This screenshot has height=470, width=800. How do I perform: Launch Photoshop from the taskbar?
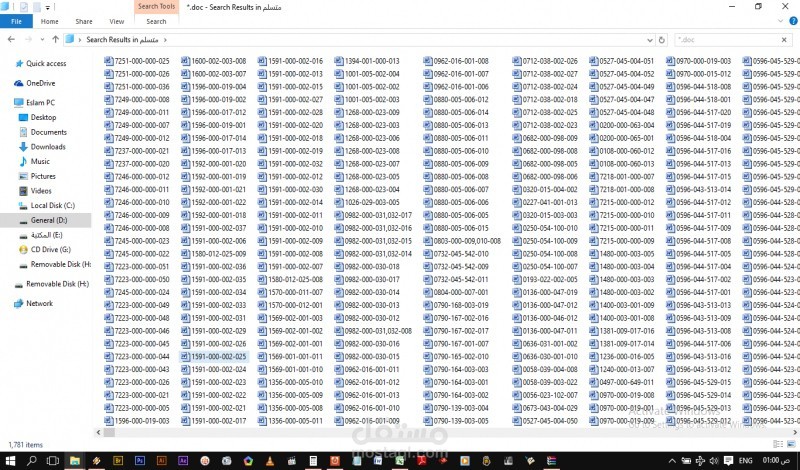coord(140,461)
